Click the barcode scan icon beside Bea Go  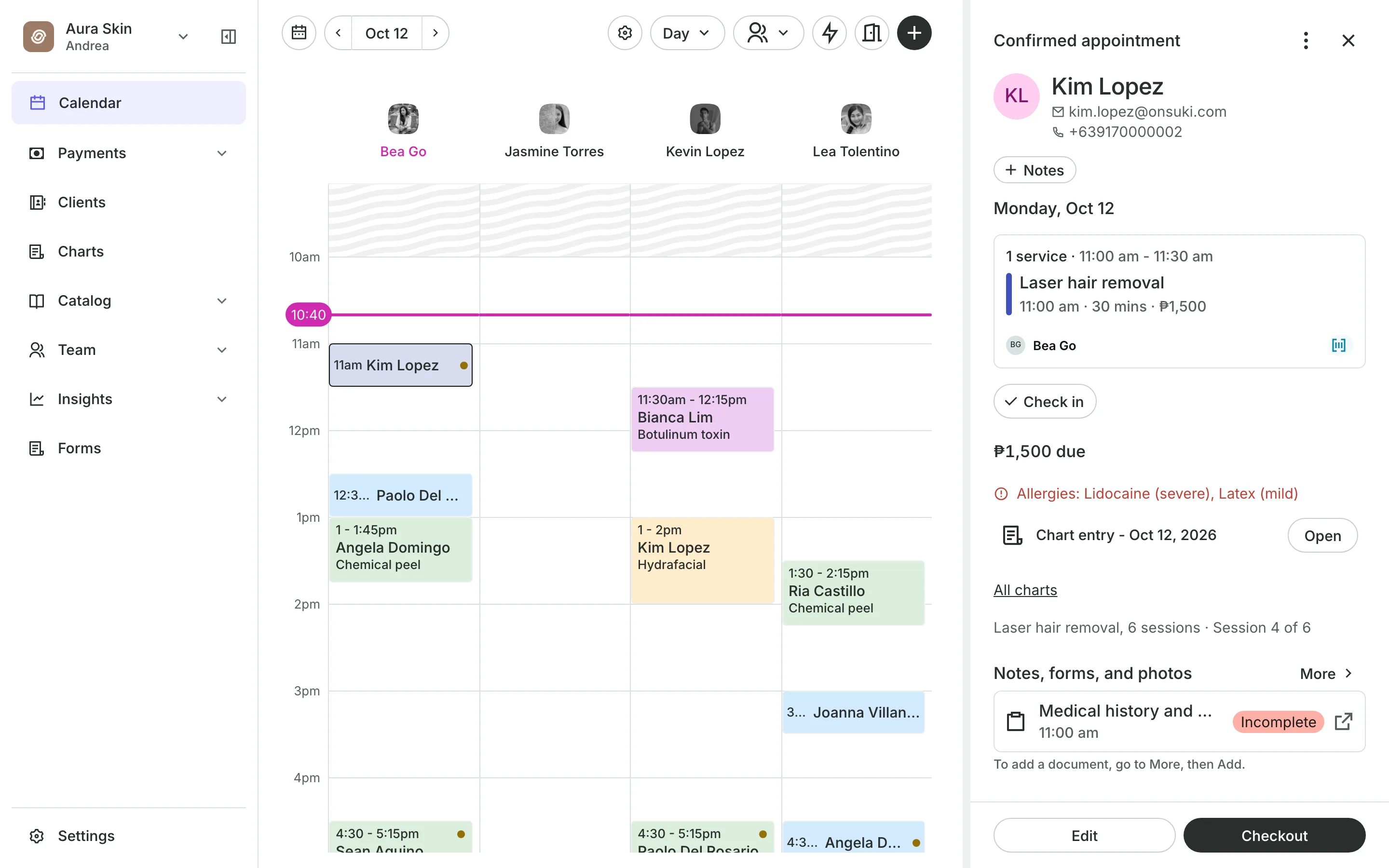(1338, 345)
